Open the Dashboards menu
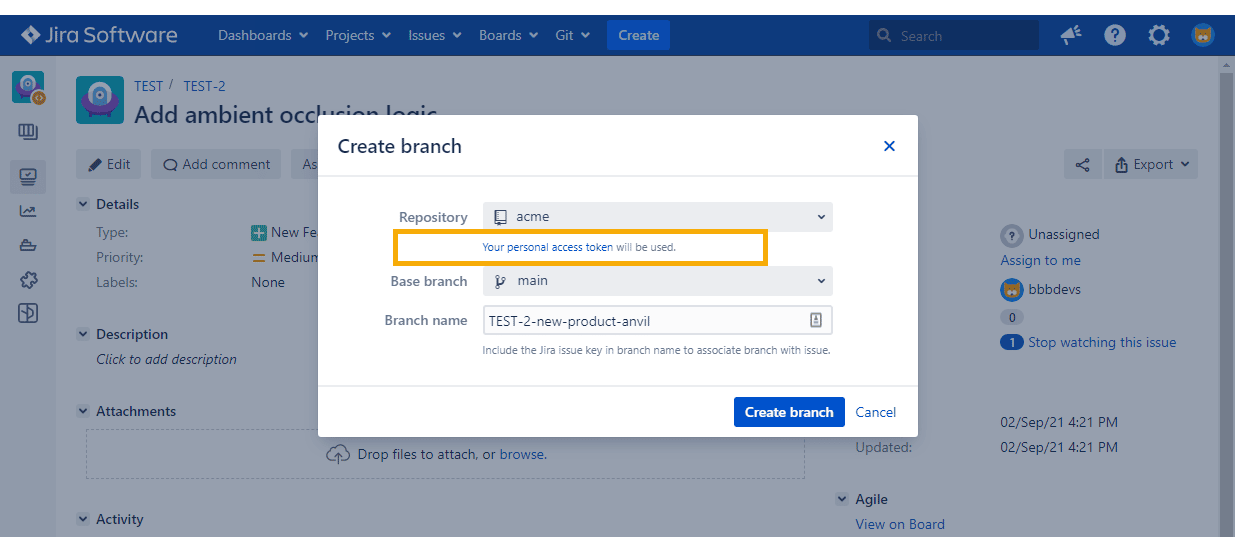Viewport: 1235px width, 552px height. click(263, 35)
